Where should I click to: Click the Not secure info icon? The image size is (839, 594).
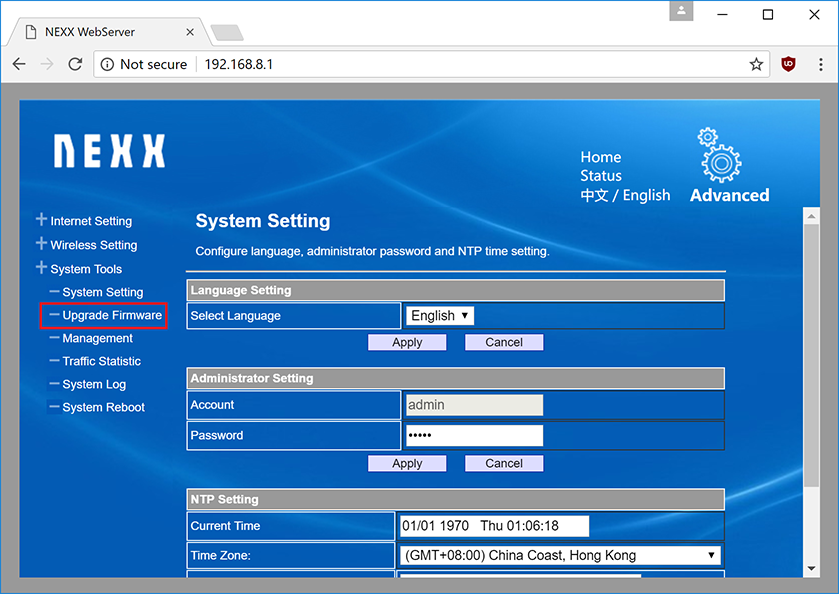[x=107, y=65]
